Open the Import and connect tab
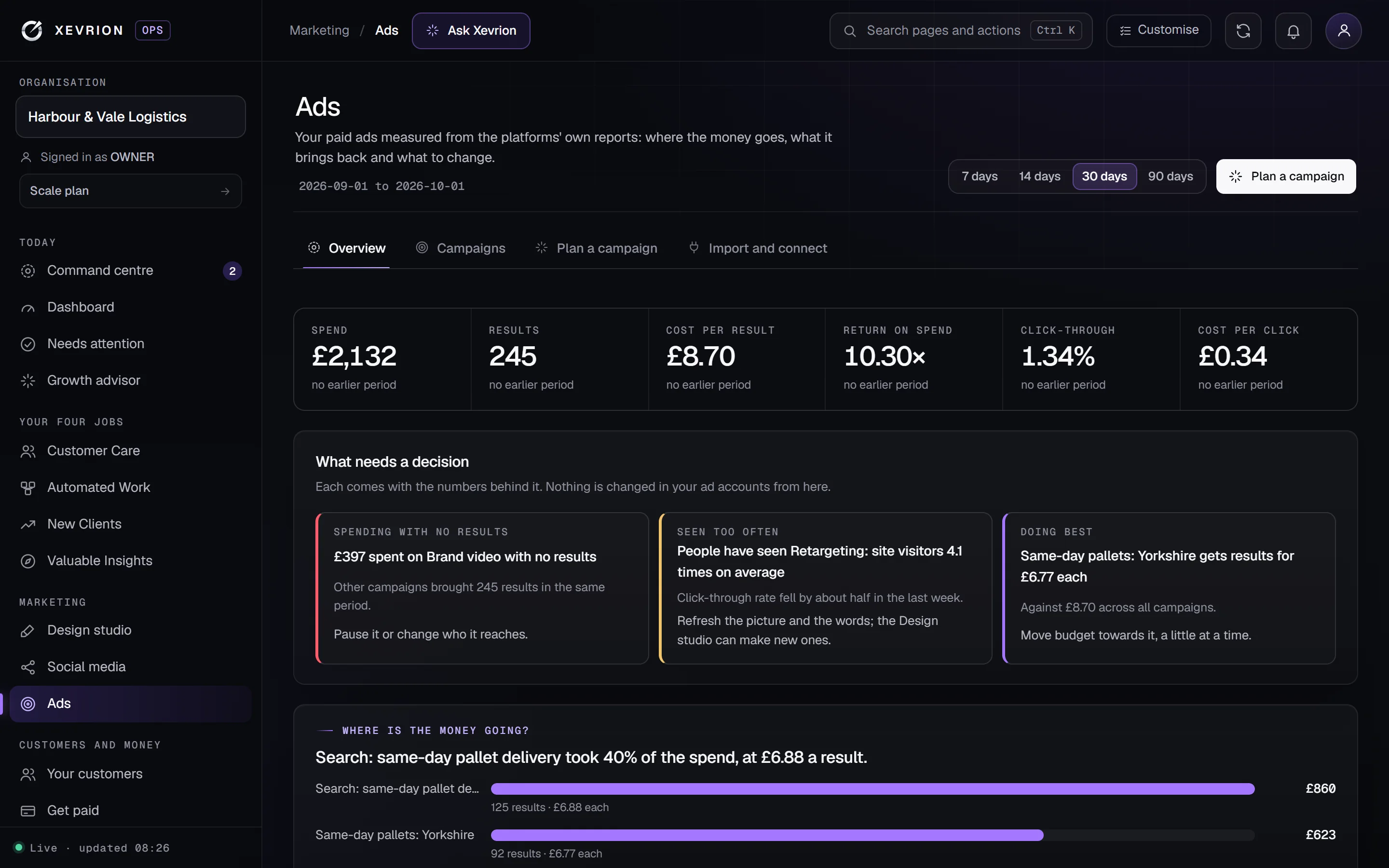 758,248
